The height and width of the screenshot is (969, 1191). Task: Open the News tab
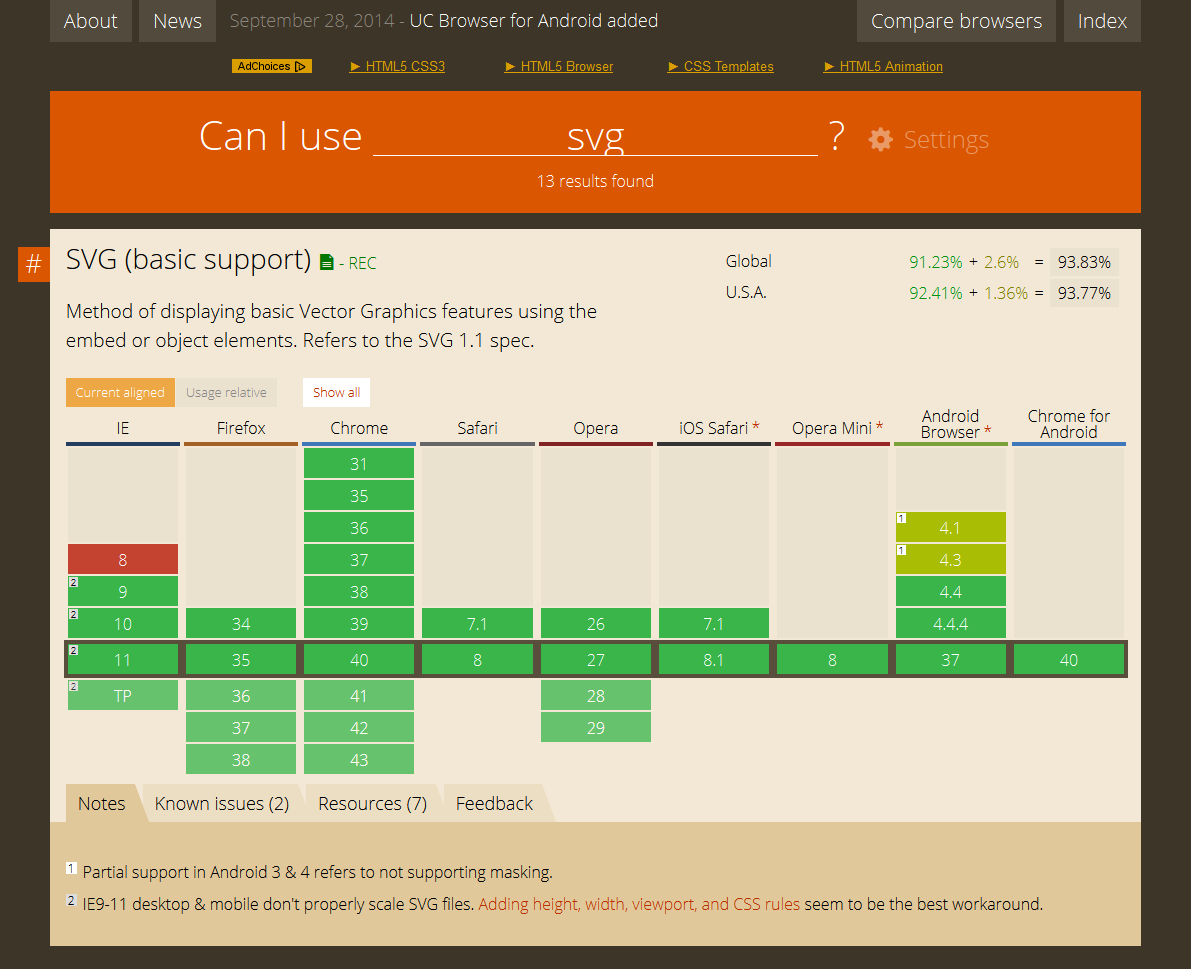click(x=178, y=21)
